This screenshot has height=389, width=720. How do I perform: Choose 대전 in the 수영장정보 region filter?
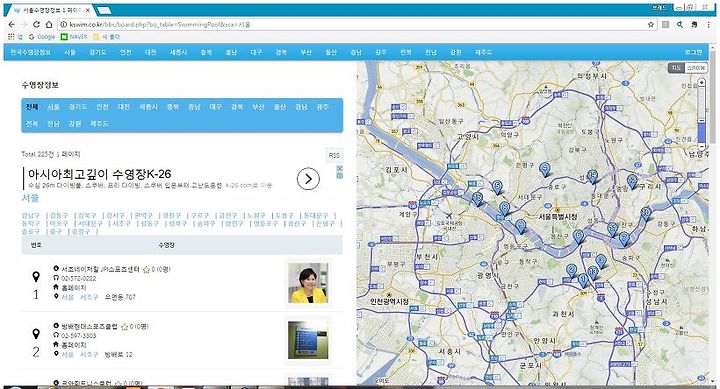[x=124, y=107]
